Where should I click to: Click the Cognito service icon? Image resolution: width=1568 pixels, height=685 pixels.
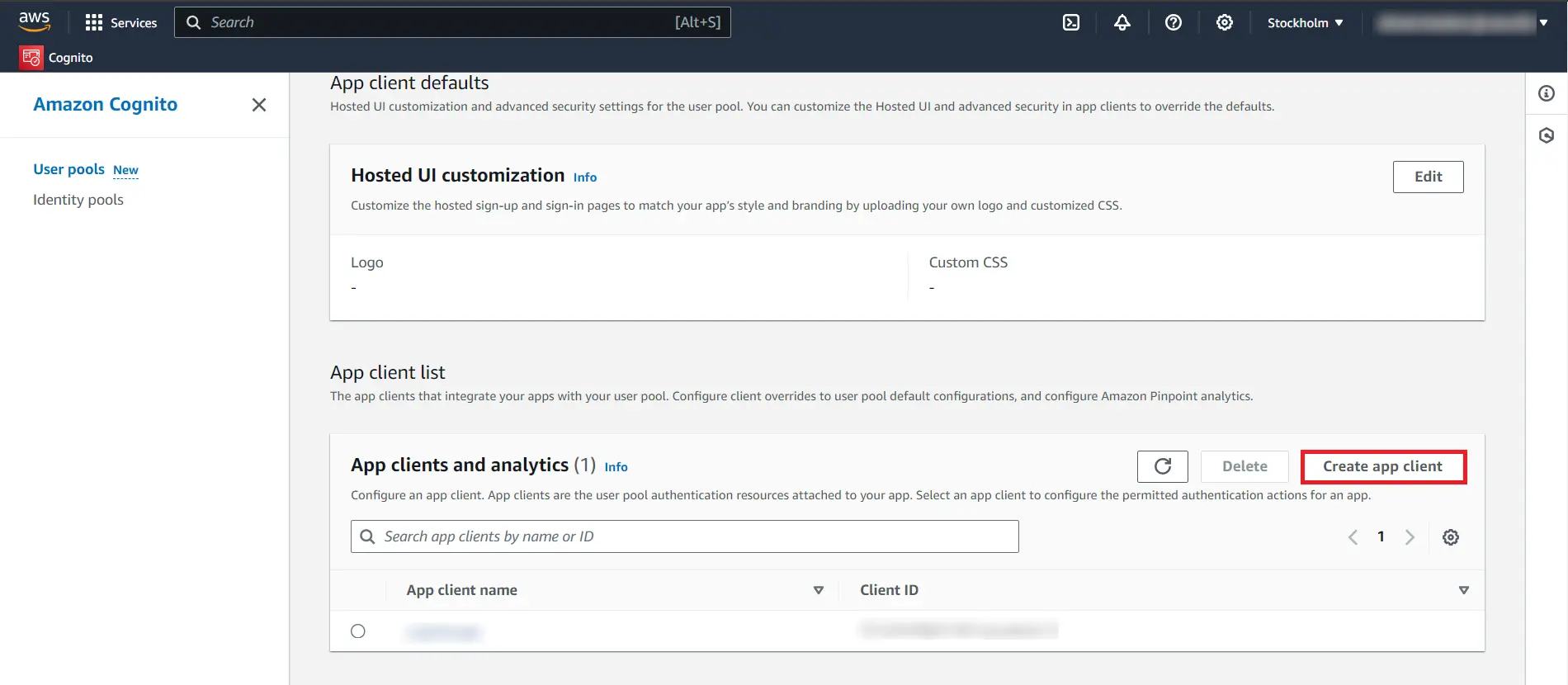tap(31, 58)
